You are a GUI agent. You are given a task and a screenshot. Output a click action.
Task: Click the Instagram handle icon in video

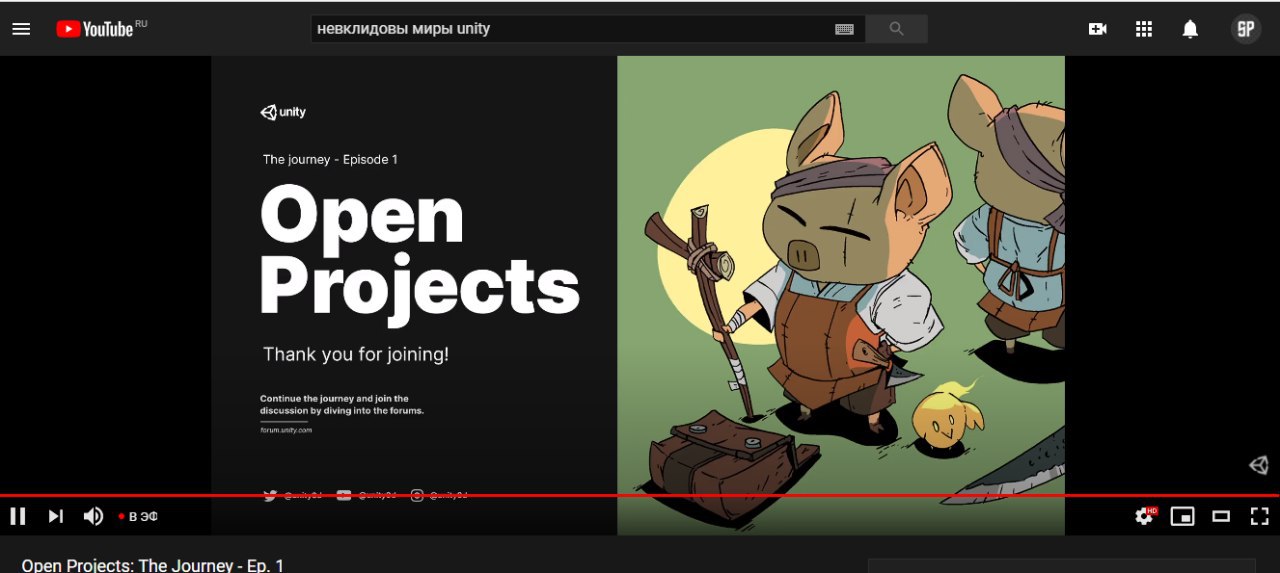[417, 496]
